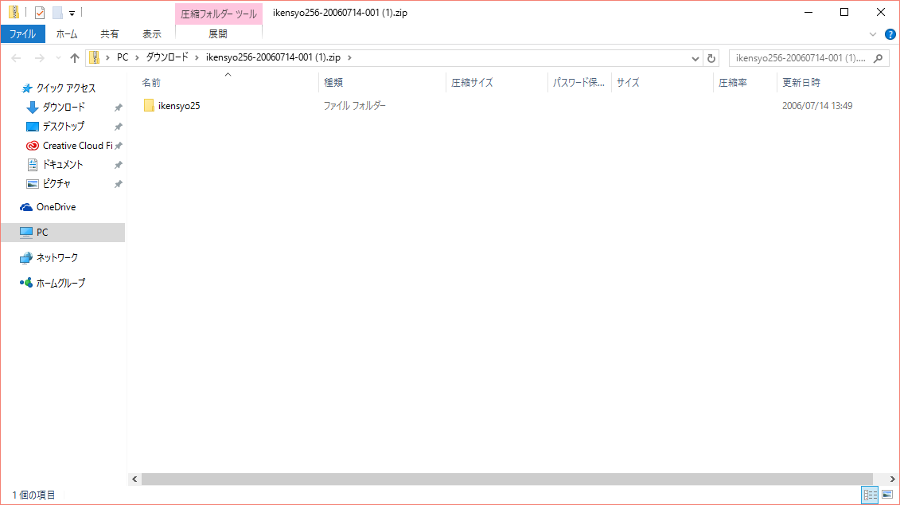Viewport: 900px width, 505px height.
Task: Click the pin icon beside ダウンロード
Action: [x=118, y=107]
